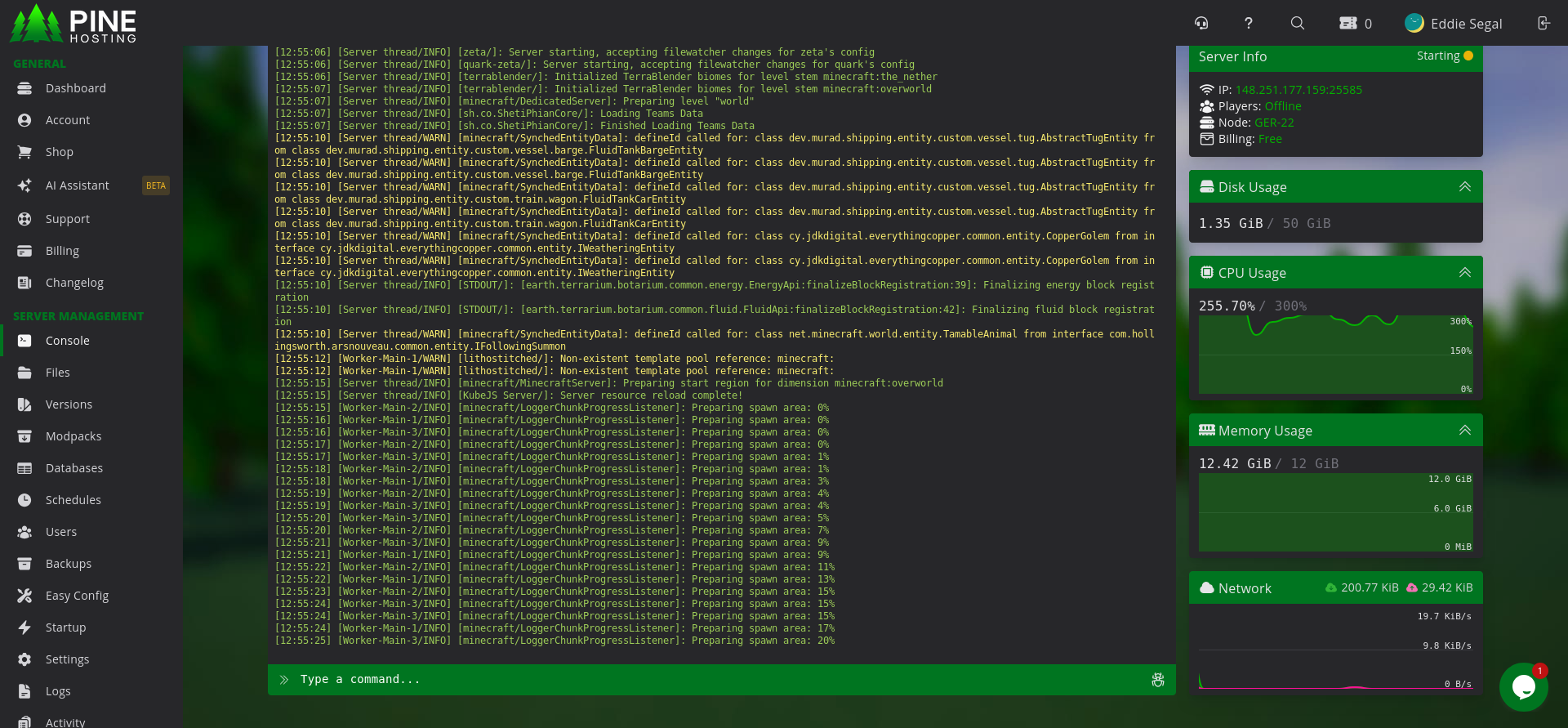
Task: Click the BETA badge beside AI Assistant
Action: (156, 185)
